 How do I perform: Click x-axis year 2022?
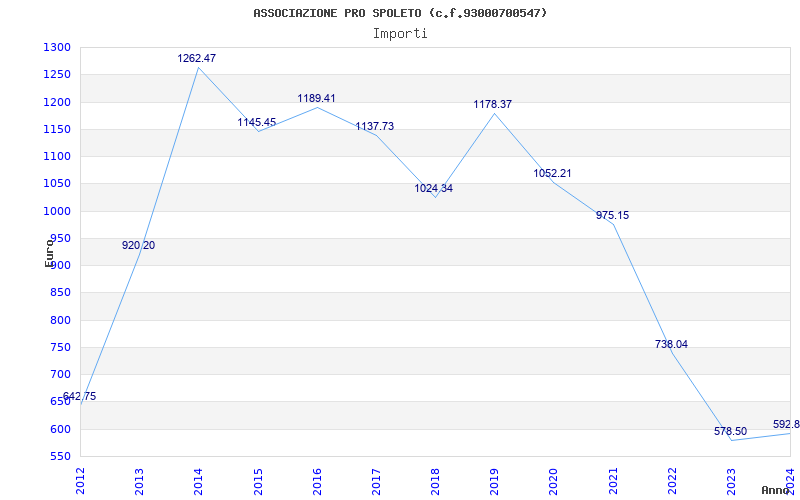pos(672,481)
